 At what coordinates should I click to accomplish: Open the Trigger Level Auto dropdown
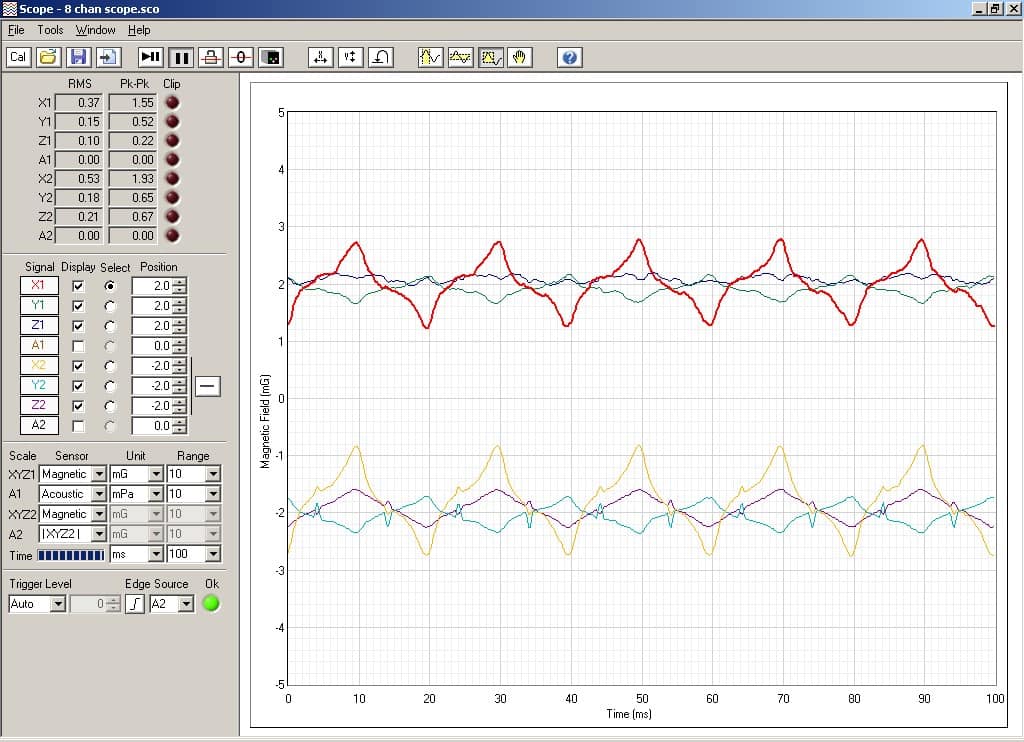tap(57, 604)
